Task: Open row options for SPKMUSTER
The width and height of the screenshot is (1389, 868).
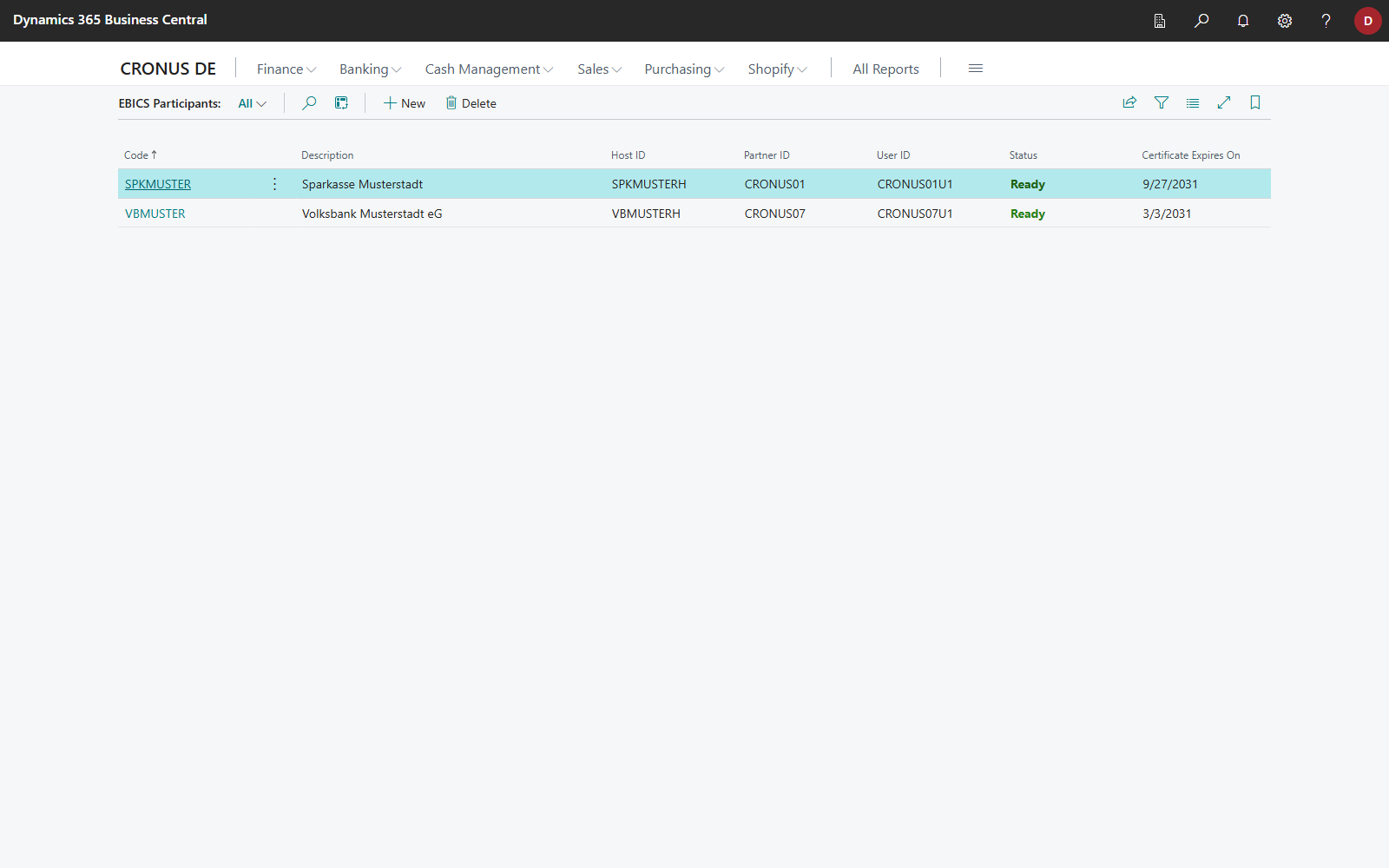Action: click(x=274, y=184)
